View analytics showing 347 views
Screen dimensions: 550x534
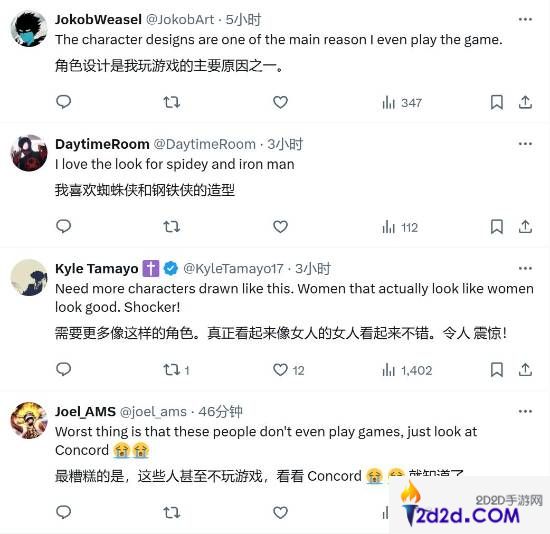click(402, 103)
